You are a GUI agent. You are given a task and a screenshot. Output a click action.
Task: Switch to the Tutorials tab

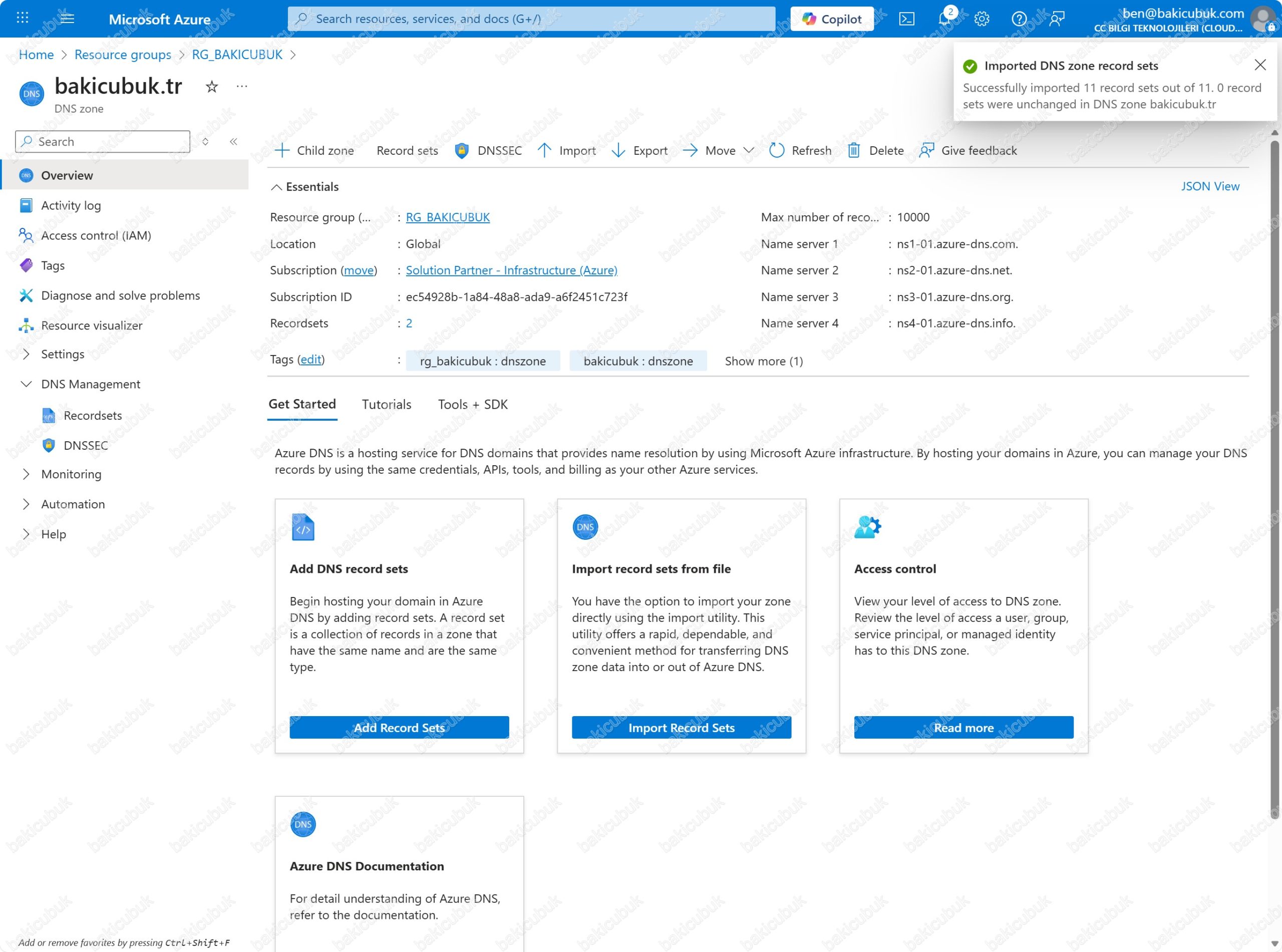coord(386,404)
